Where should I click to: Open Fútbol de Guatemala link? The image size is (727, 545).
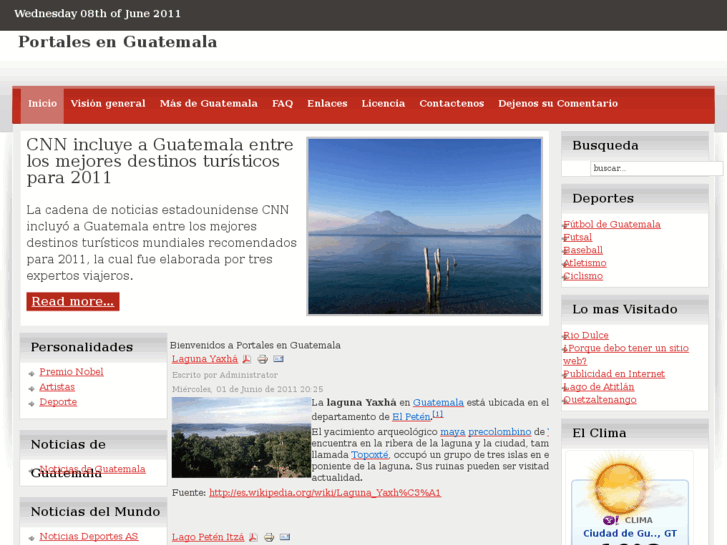(612, 224)
